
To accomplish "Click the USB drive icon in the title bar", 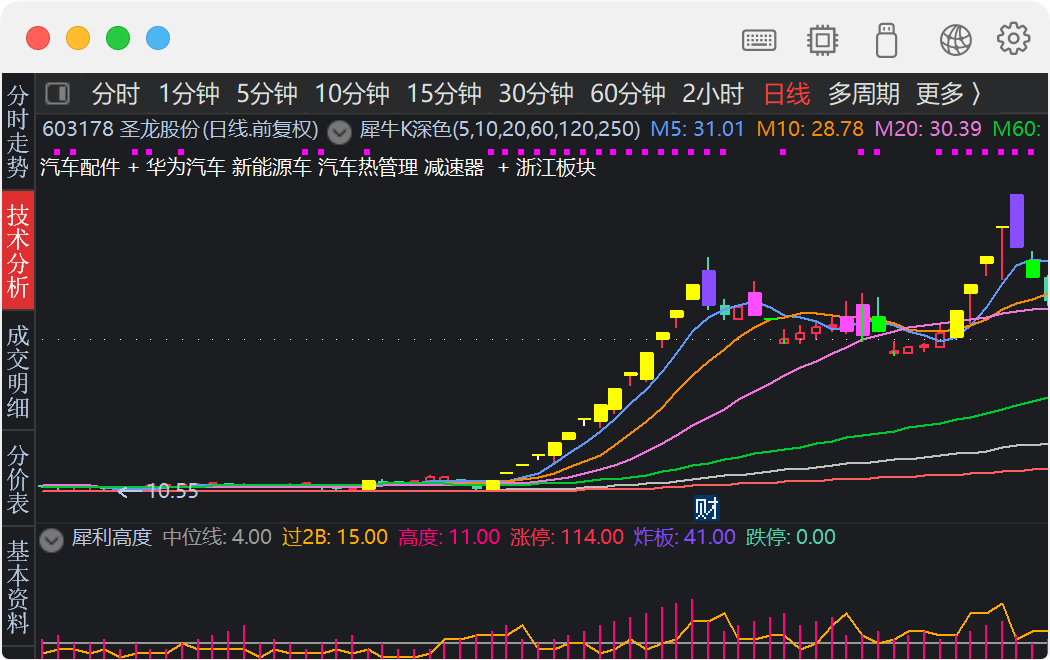I will (x=885, y=39).
